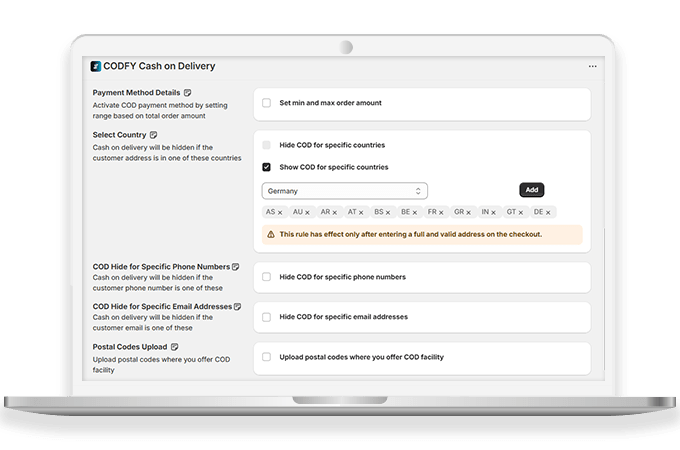Remove the AS country tag
This screenshot has height=450, width=680.
(x=280, y=213)
